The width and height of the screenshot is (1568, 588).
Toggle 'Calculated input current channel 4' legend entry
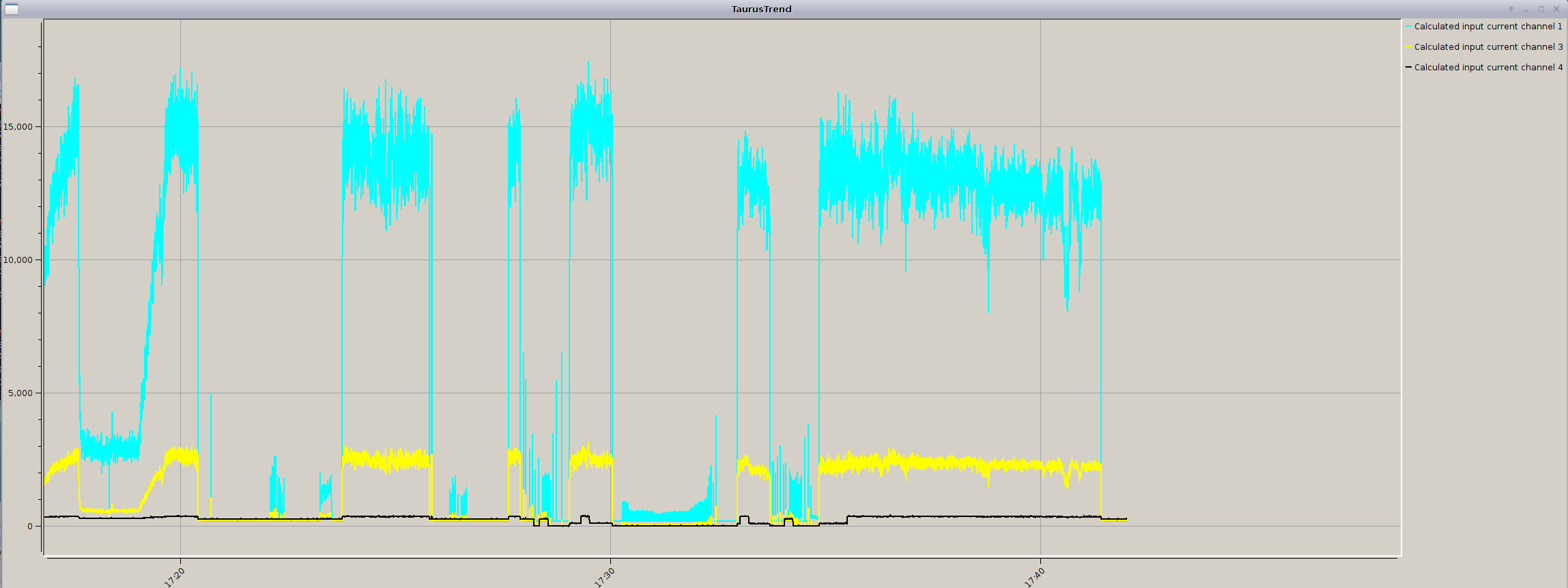pyautogui.click(x=1488, y=68)
